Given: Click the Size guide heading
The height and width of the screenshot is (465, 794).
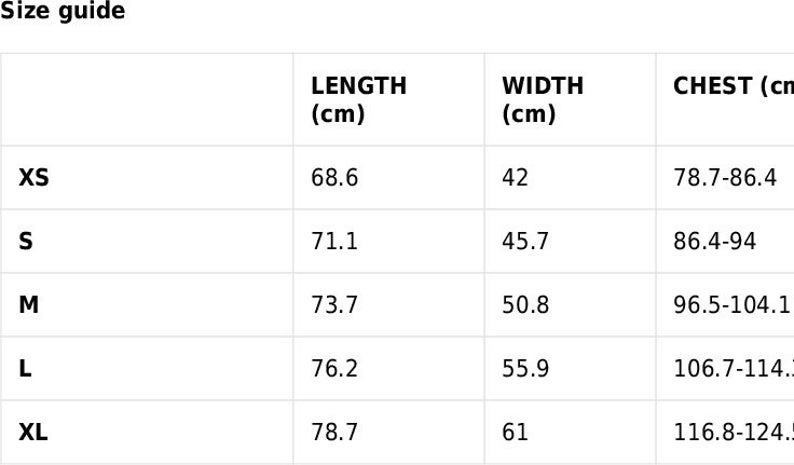Looking at the screenshot, I should (62, 10).
